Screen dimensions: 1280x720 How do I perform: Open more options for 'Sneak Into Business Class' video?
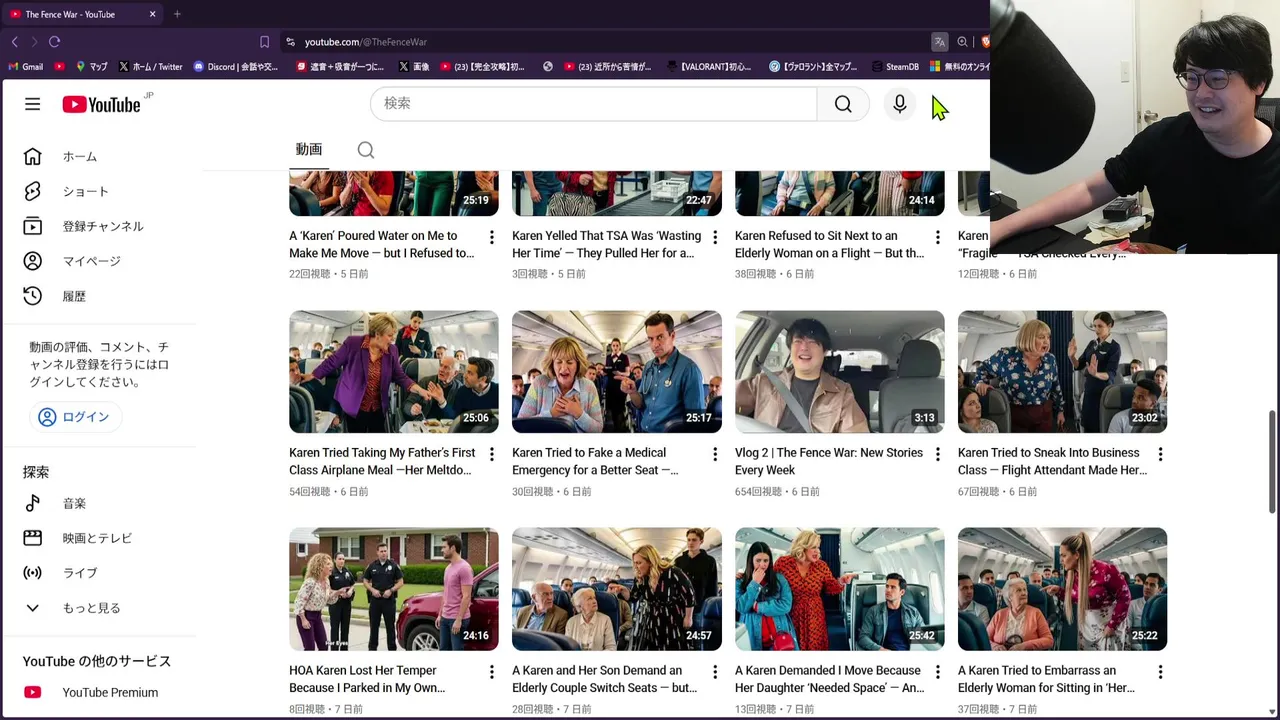pyautogui.click(x=1160, y=454)
